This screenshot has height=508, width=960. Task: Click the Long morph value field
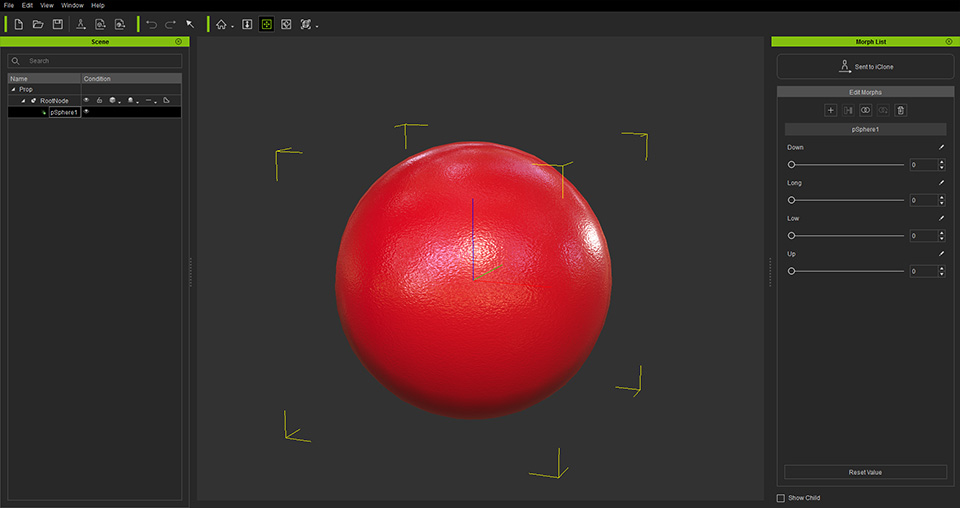(x=923, y=200)
